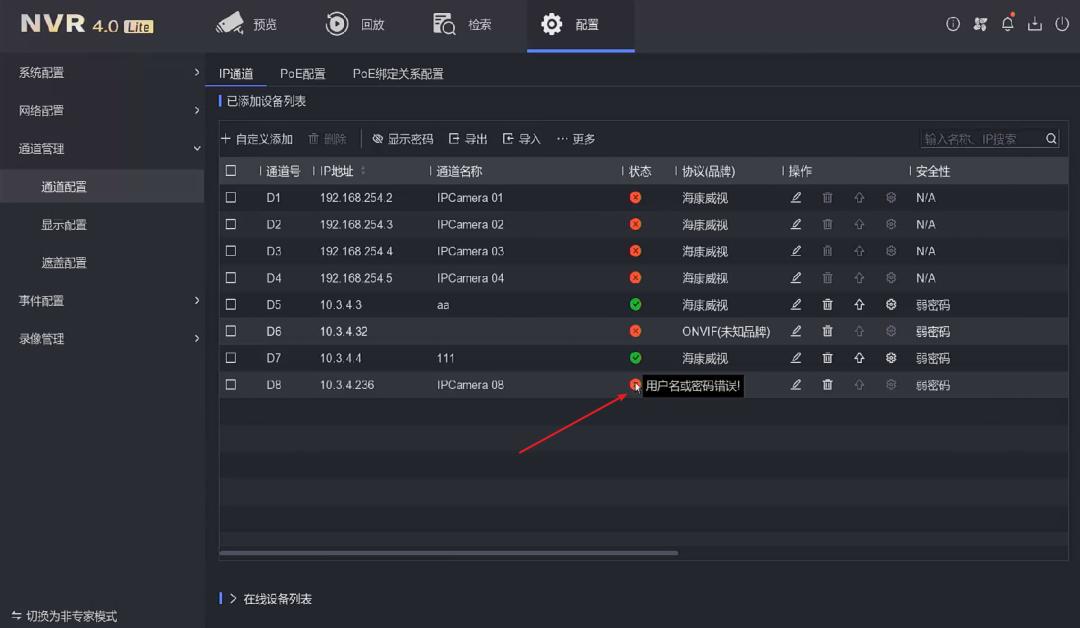This screenshot has width=1080, height=628.
Task: Click the D5 channel edit pencil icon
Action: pos(795,304)
